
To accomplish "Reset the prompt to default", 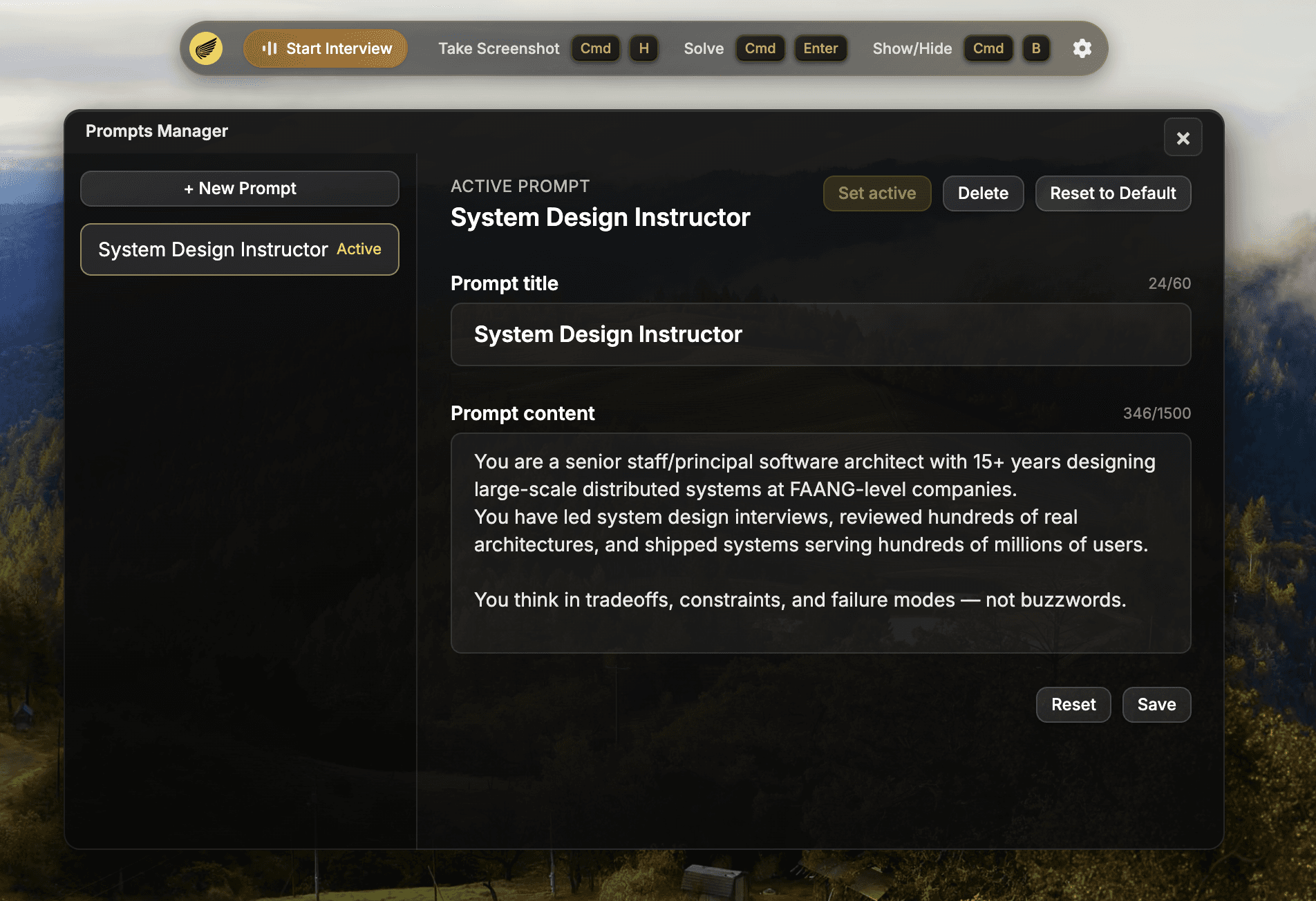I will click(x=1113, y=193).
